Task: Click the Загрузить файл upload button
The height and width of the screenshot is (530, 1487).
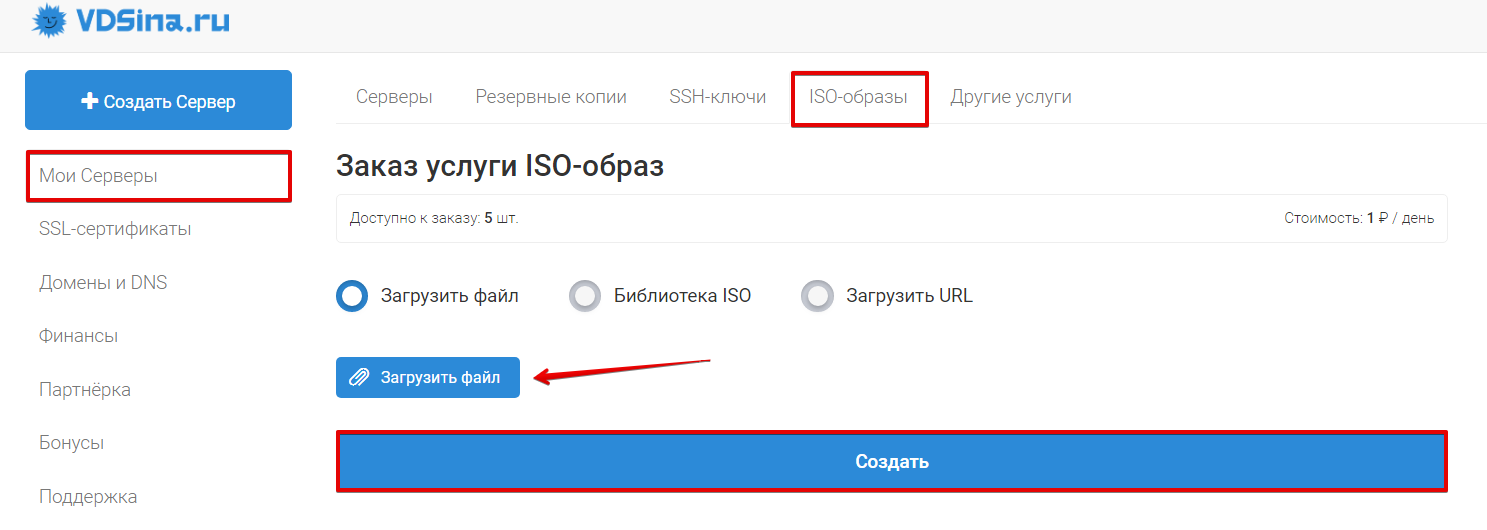Action: click(428, 378)
